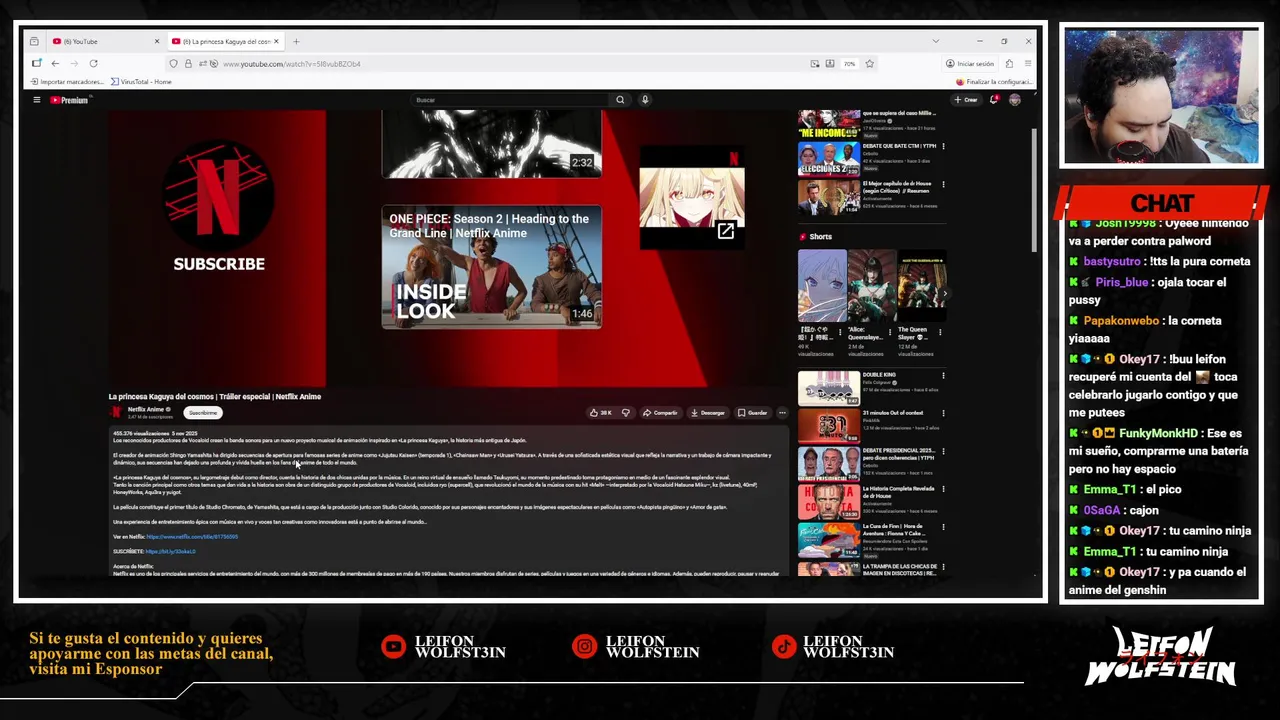Image resolution: width=1280 pixels, height=720 pixels.
Task: Open YouTube notifications bell
Action: 994,100
